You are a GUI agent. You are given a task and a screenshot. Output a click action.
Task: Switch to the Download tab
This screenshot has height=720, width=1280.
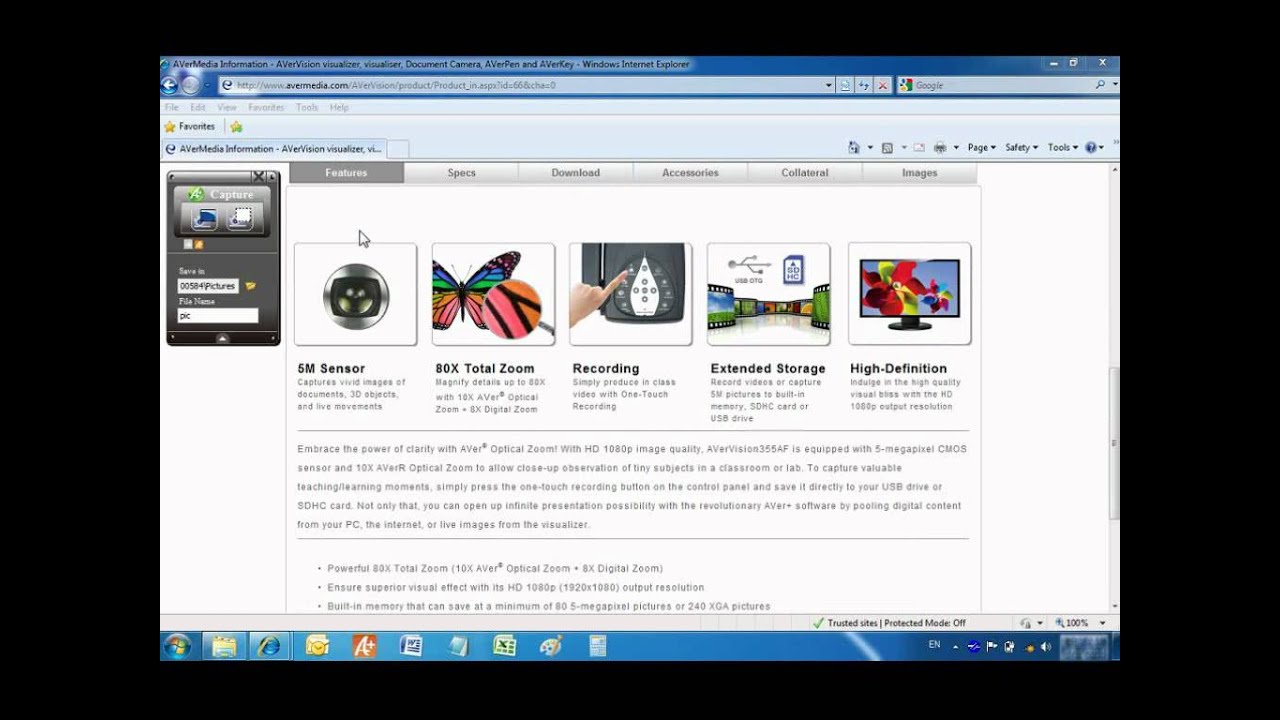click(576, 173)
